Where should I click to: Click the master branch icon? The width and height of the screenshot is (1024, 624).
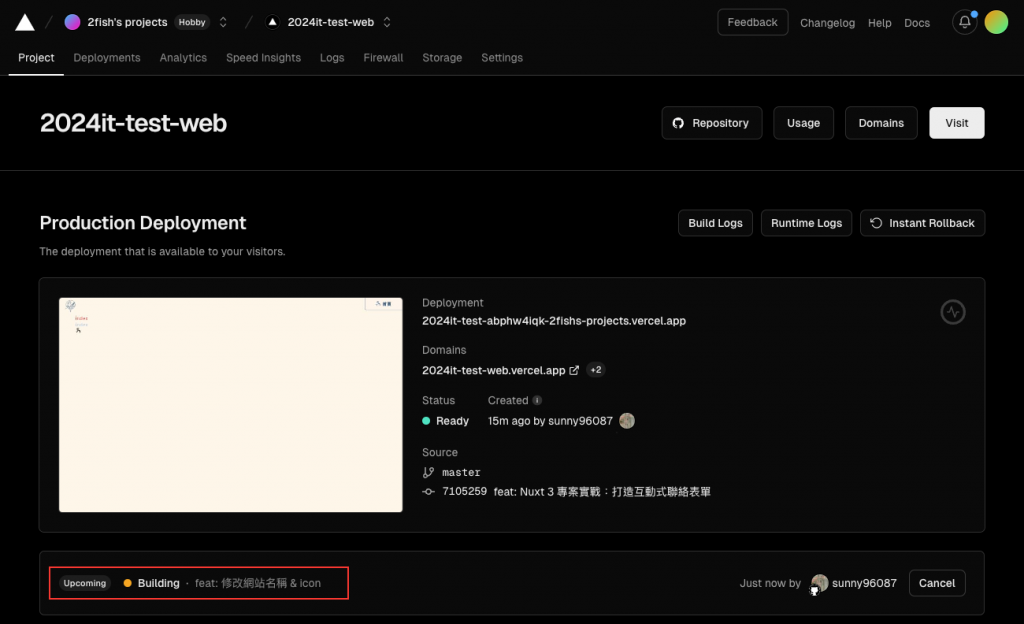(428, 472)
